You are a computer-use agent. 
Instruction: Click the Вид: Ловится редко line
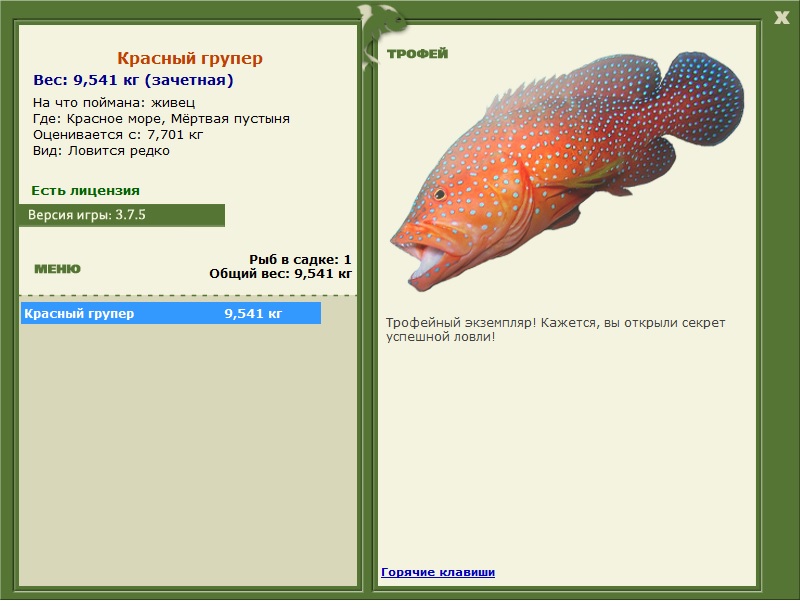point(101,151)
